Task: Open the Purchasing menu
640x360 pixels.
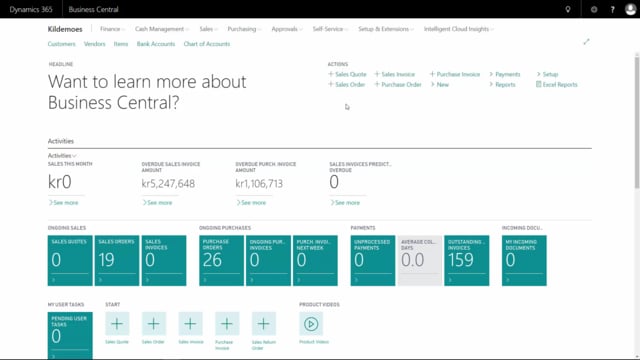Action: click(x=244, y=29)
